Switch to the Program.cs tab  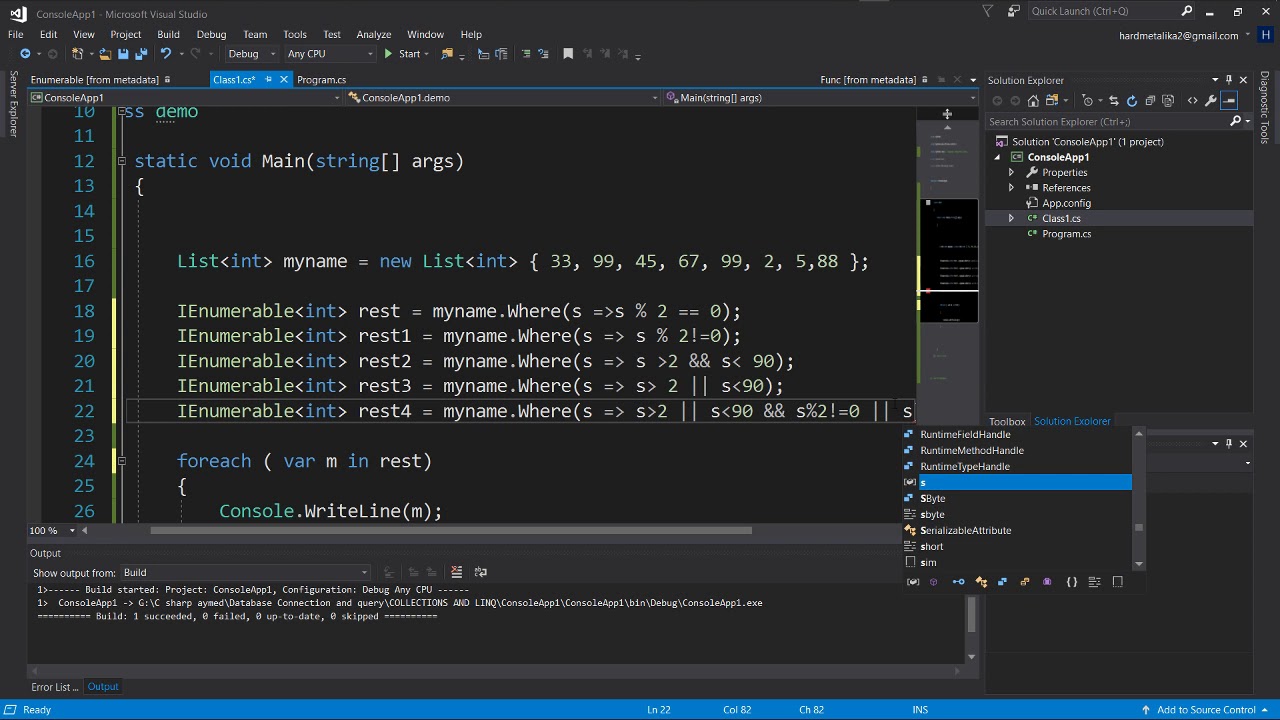(x=321, y=80)
